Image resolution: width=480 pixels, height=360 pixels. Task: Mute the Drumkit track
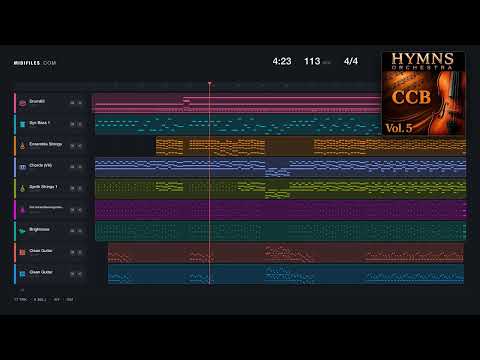click(x=72, y=103)
